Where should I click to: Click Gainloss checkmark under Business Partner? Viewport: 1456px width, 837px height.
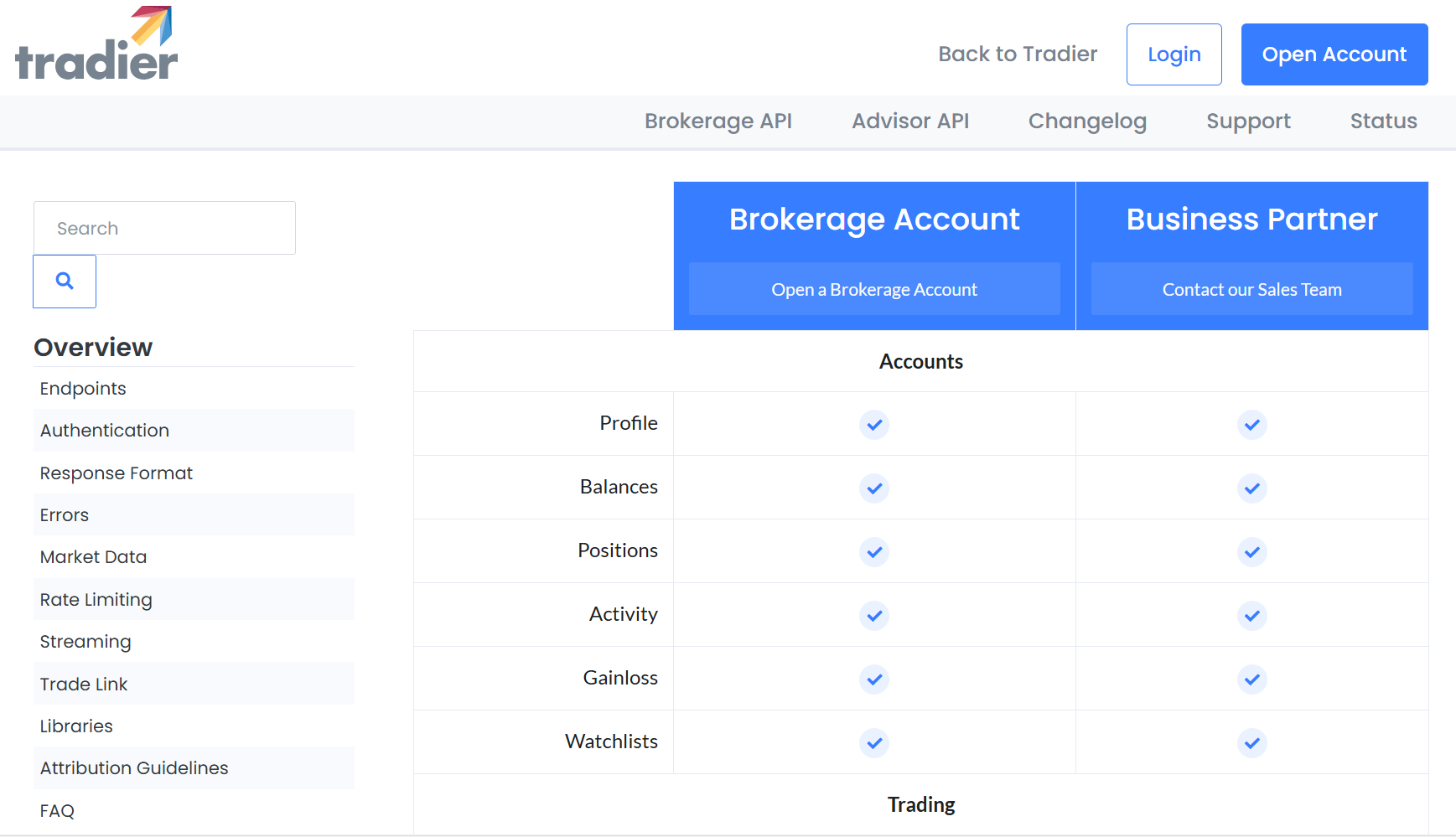(x=1252, y=679)
